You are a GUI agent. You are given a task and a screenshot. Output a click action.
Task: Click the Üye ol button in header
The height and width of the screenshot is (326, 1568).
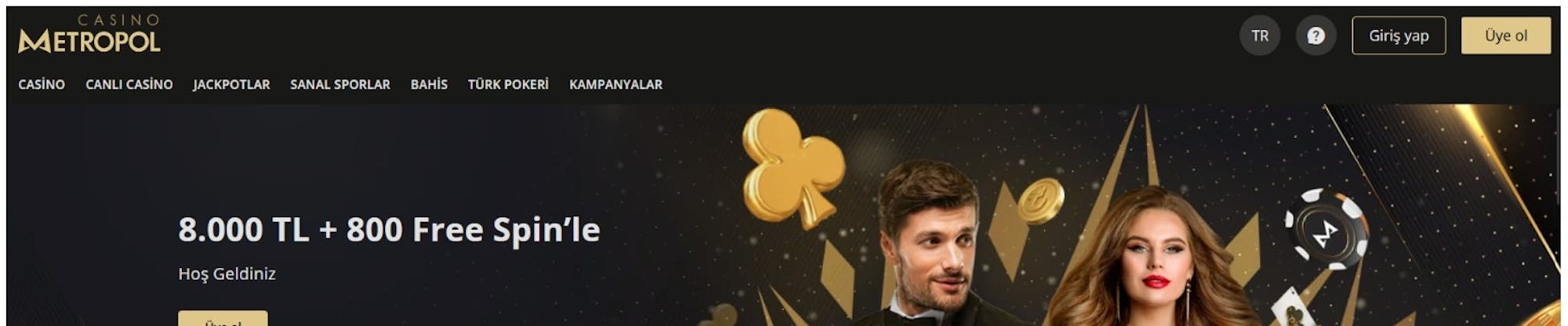(x=1506, y=36)
